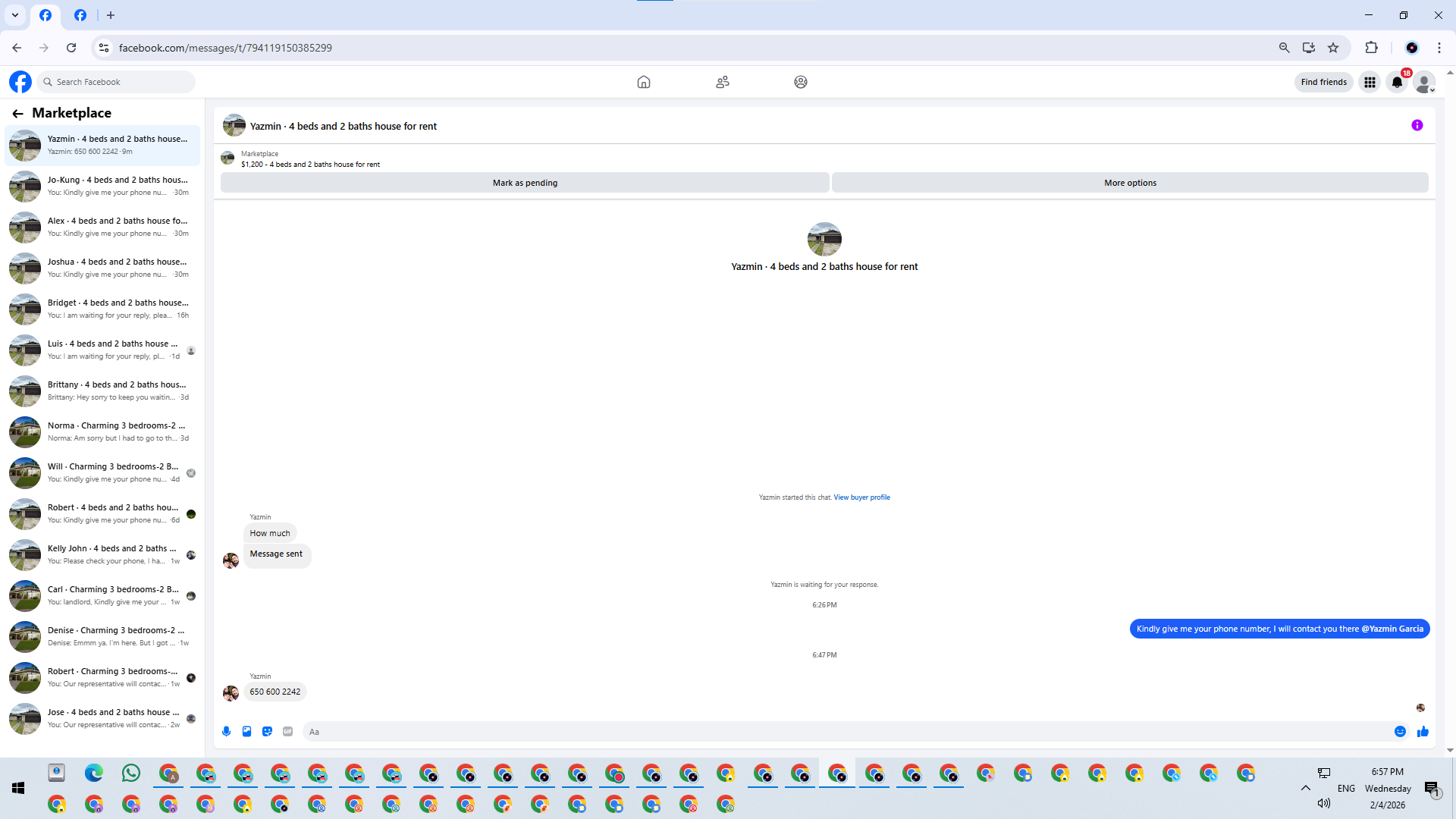Image resolution: width=1456 pixels, height=819 pixels.
Task: Open the emoji picker in message box
Action: 1400,732
